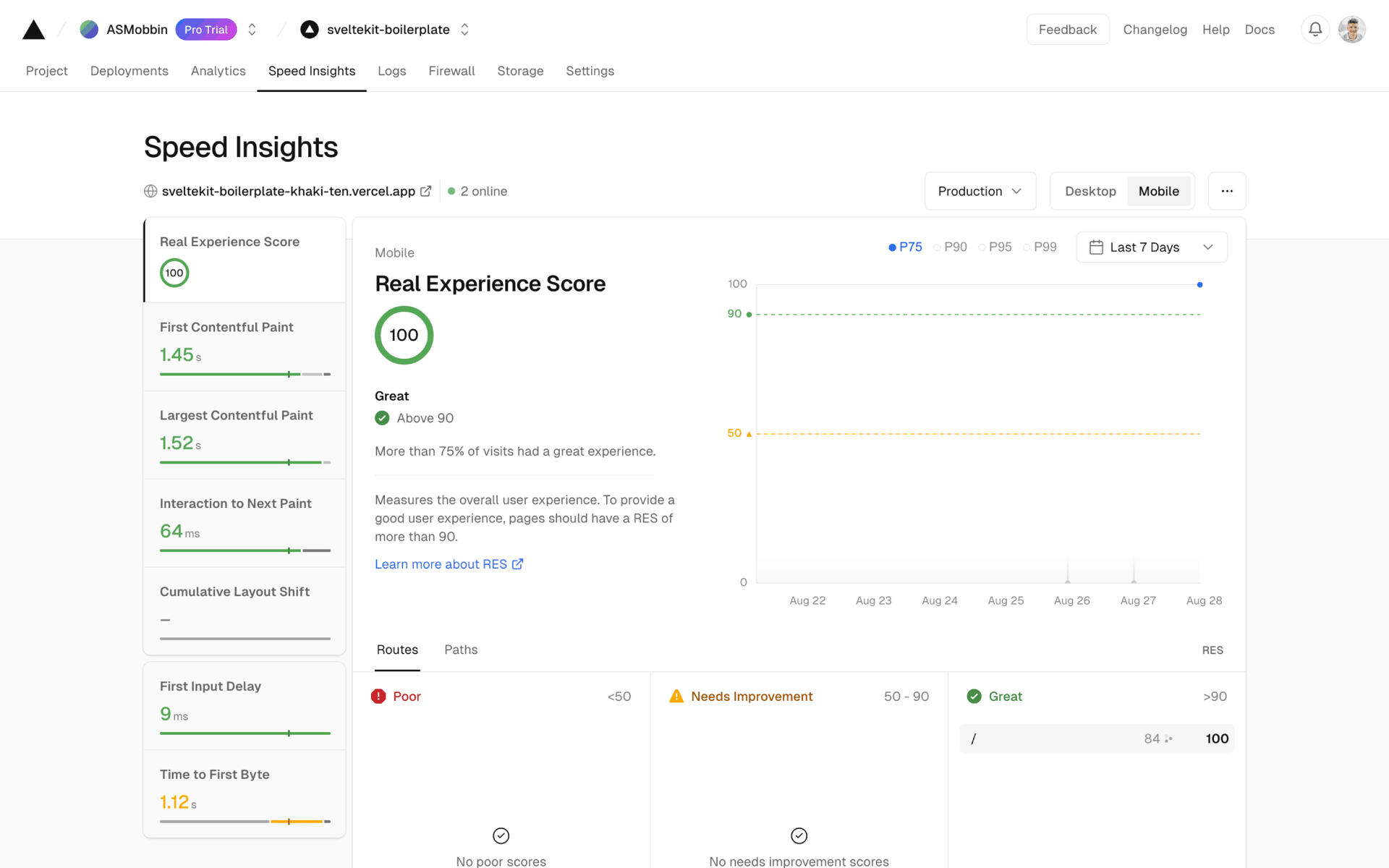Select the P75 percentile option

click(905, 247)
